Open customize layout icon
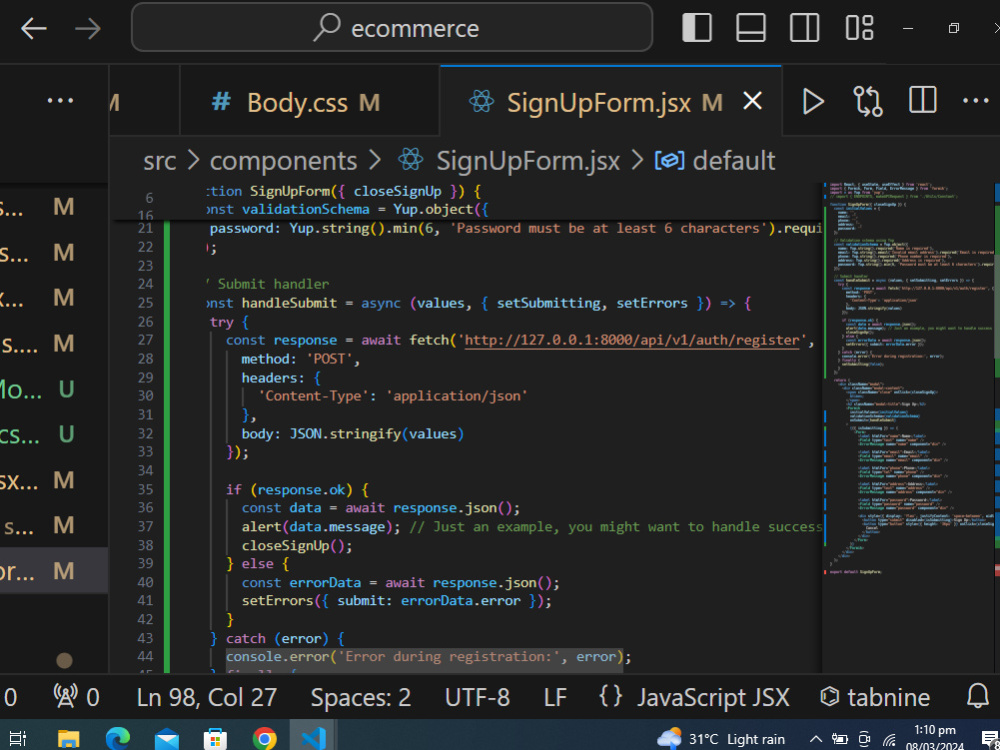 [859, 28]
